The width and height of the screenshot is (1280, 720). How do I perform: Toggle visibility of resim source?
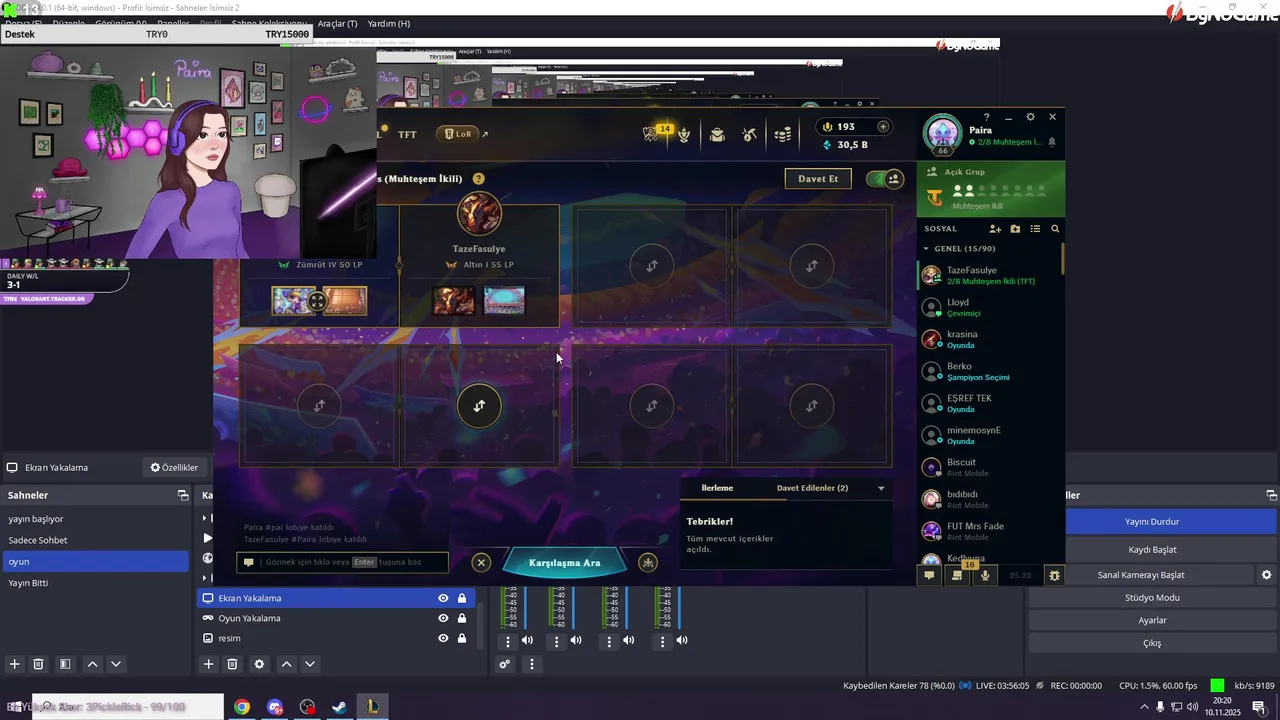pos(443,638)
